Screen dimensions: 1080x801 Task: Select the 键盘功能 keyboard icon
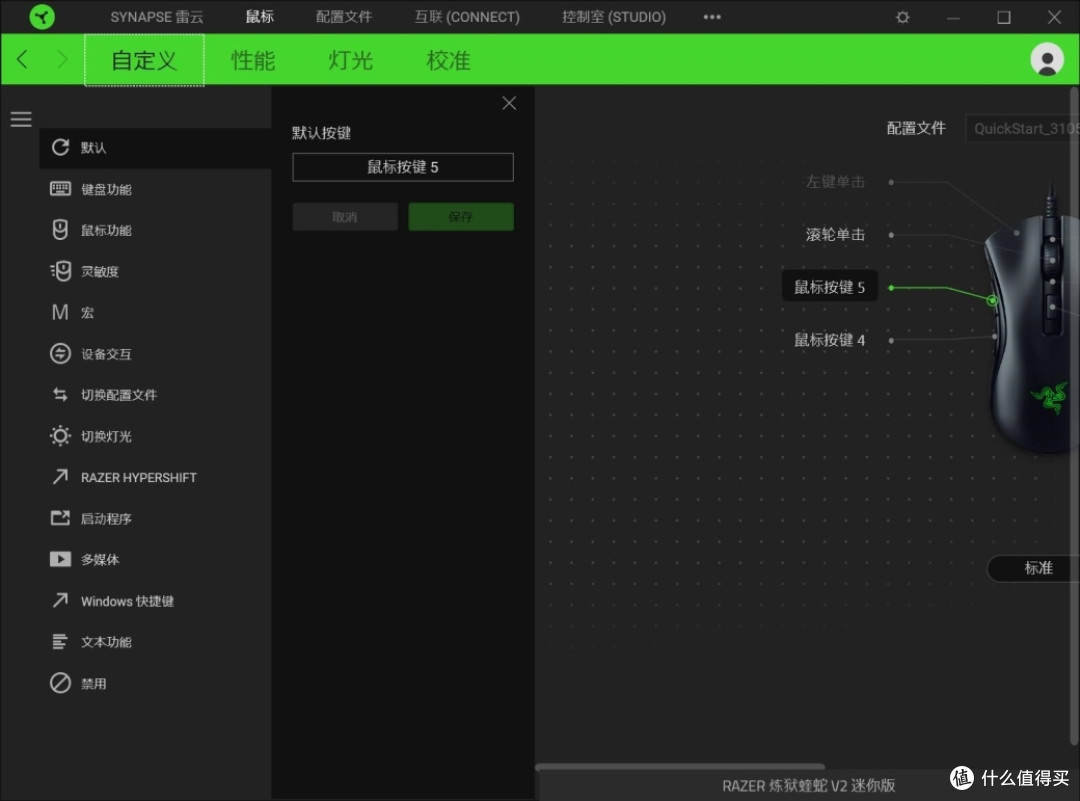click(61, 189)
